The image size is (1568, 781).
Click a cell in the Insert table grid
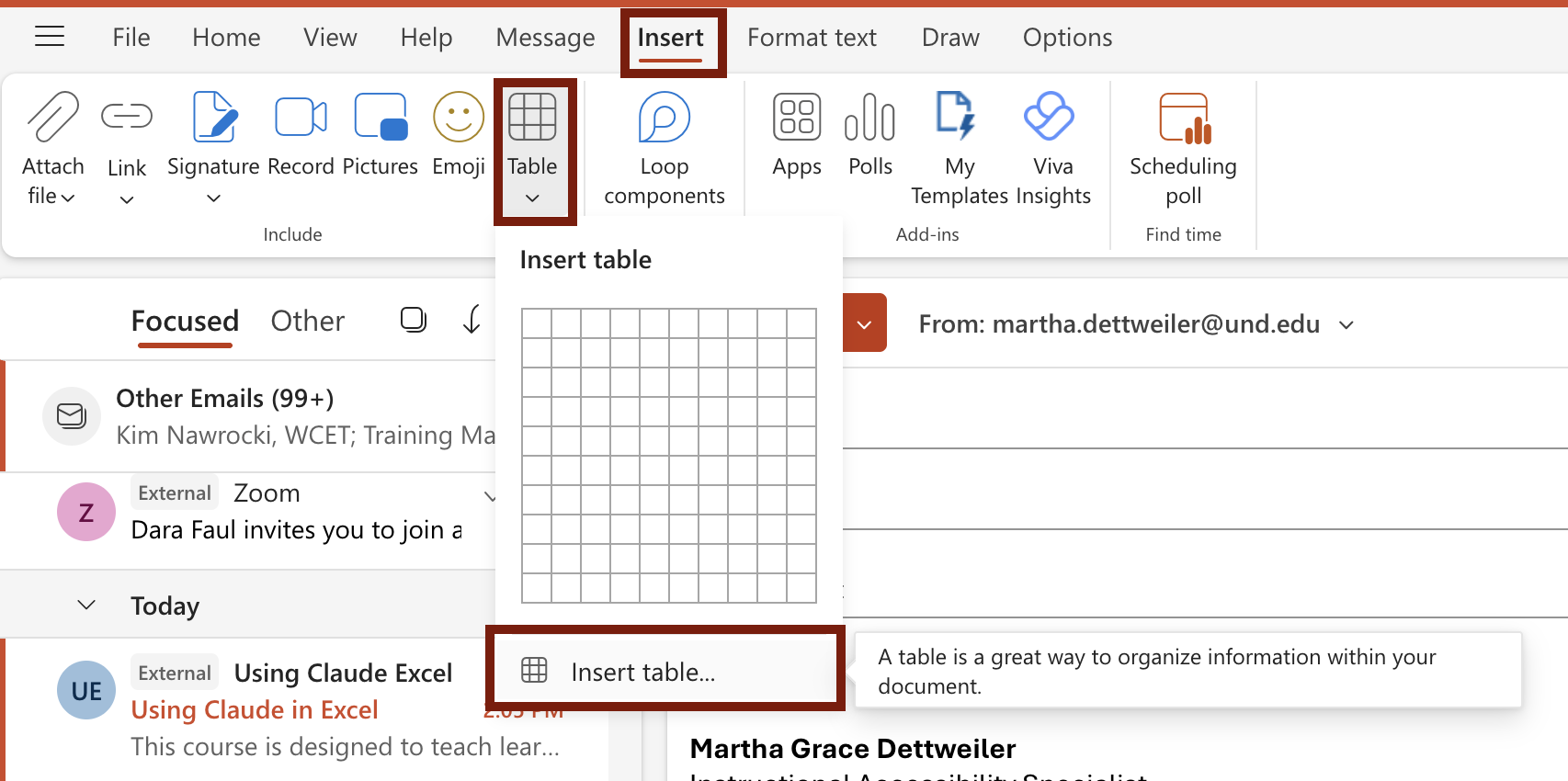tap(669, 456)
